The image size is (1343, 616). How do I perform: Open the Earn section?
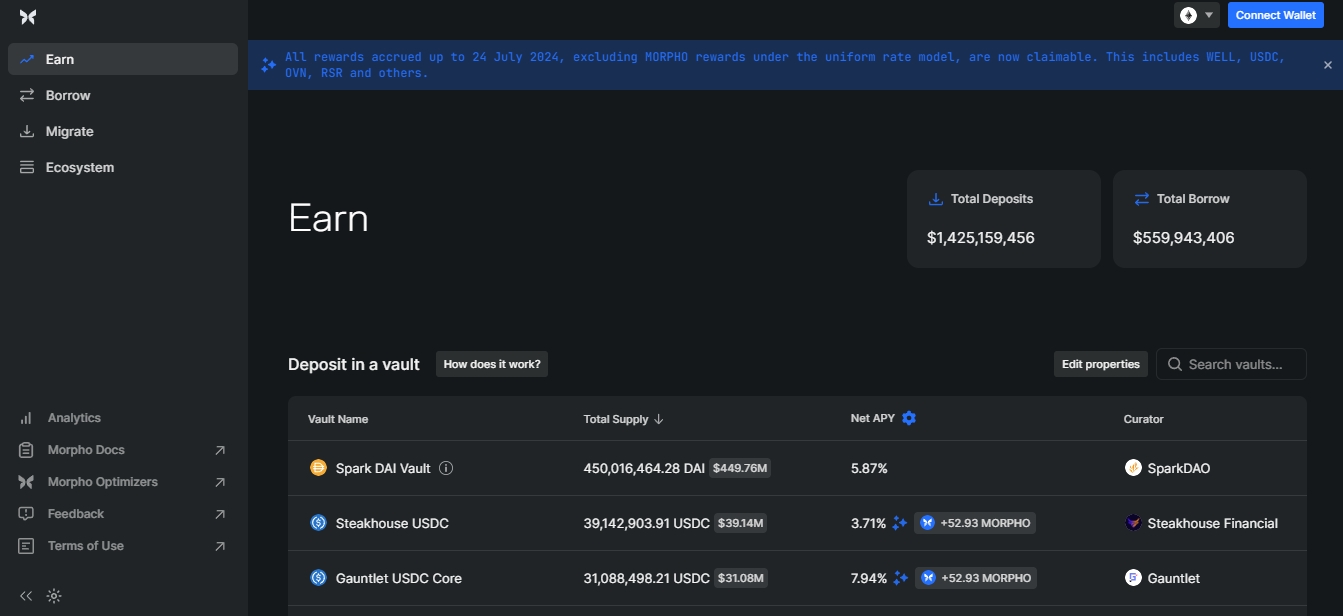pos(123,59)
